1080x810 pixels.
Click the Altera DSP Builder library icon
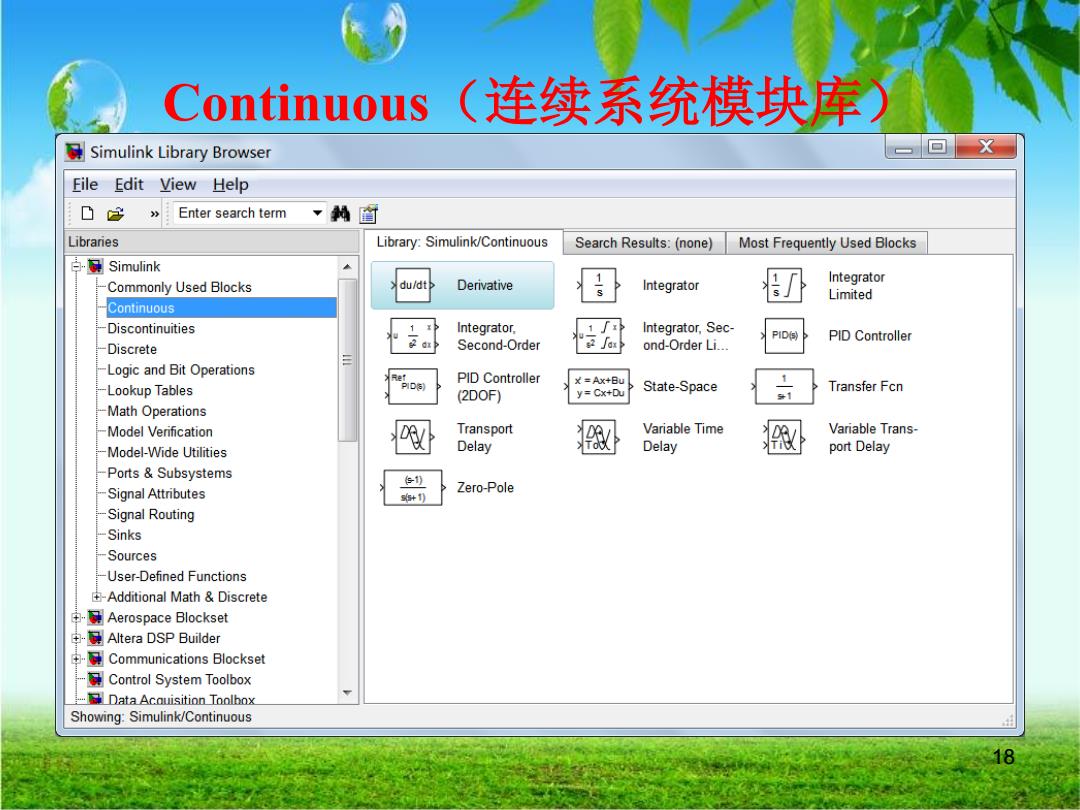pyautogui.click(x=96, y=638)
